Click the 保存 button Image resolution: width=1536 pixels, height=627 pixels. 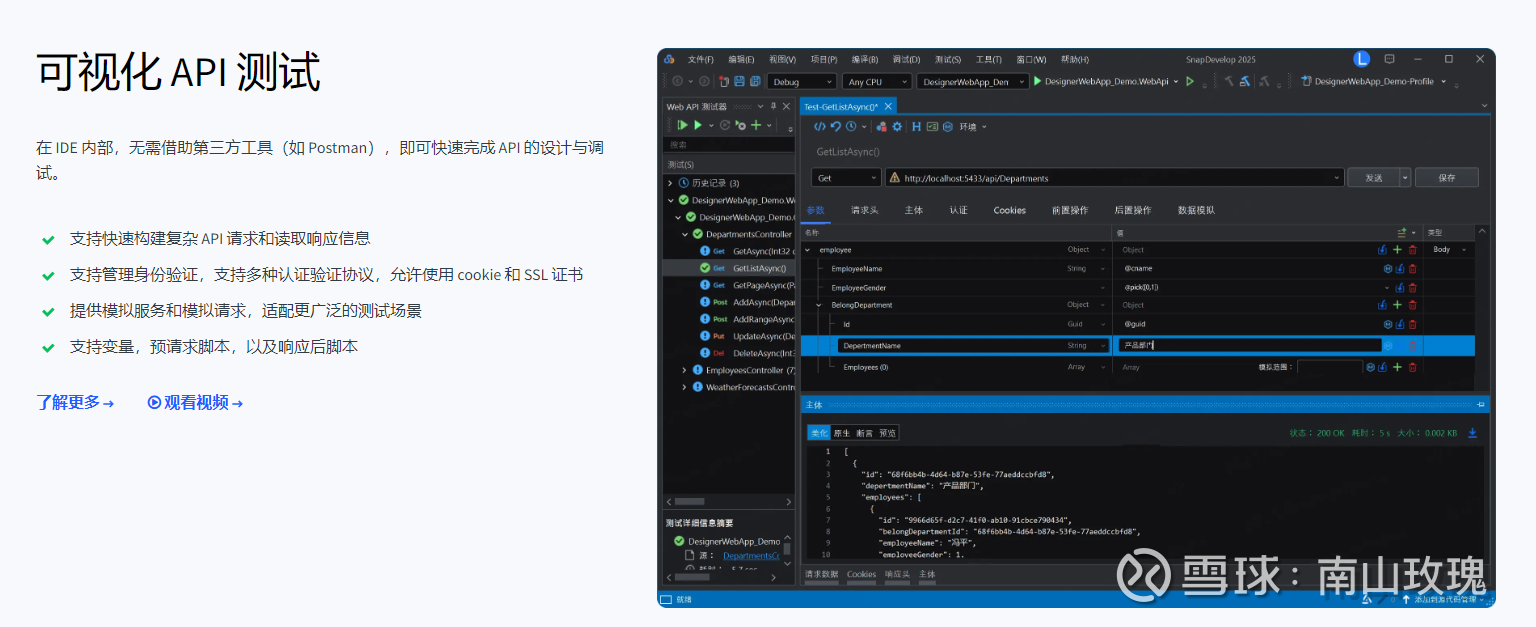tap(1446, 177)
